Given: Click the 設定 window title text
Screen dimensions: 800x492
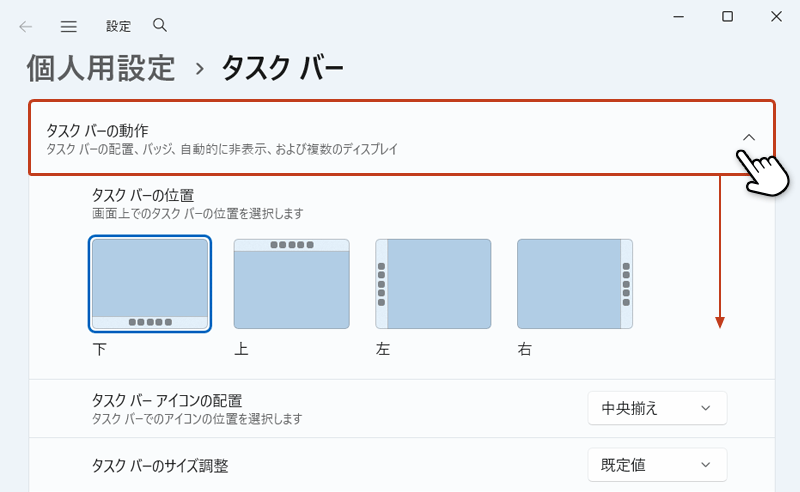Looking at the screenshot, I should click(x=118, y=26).
